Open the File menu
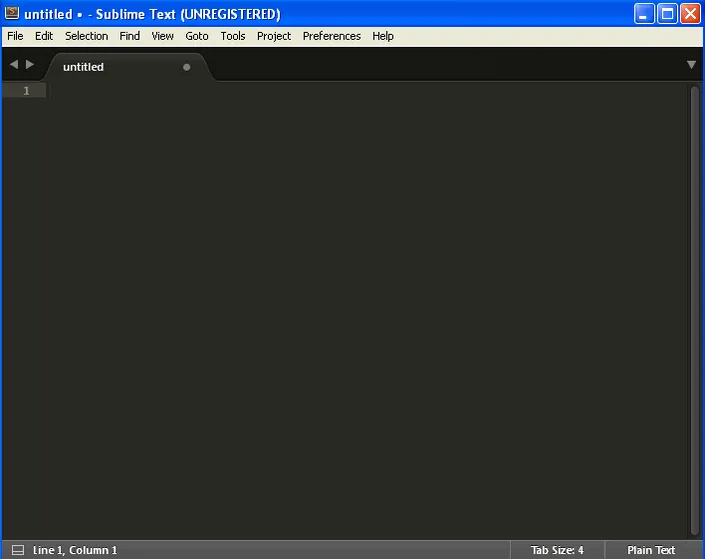The height and width of the screenshot is (559, 705). click(15, 36)
